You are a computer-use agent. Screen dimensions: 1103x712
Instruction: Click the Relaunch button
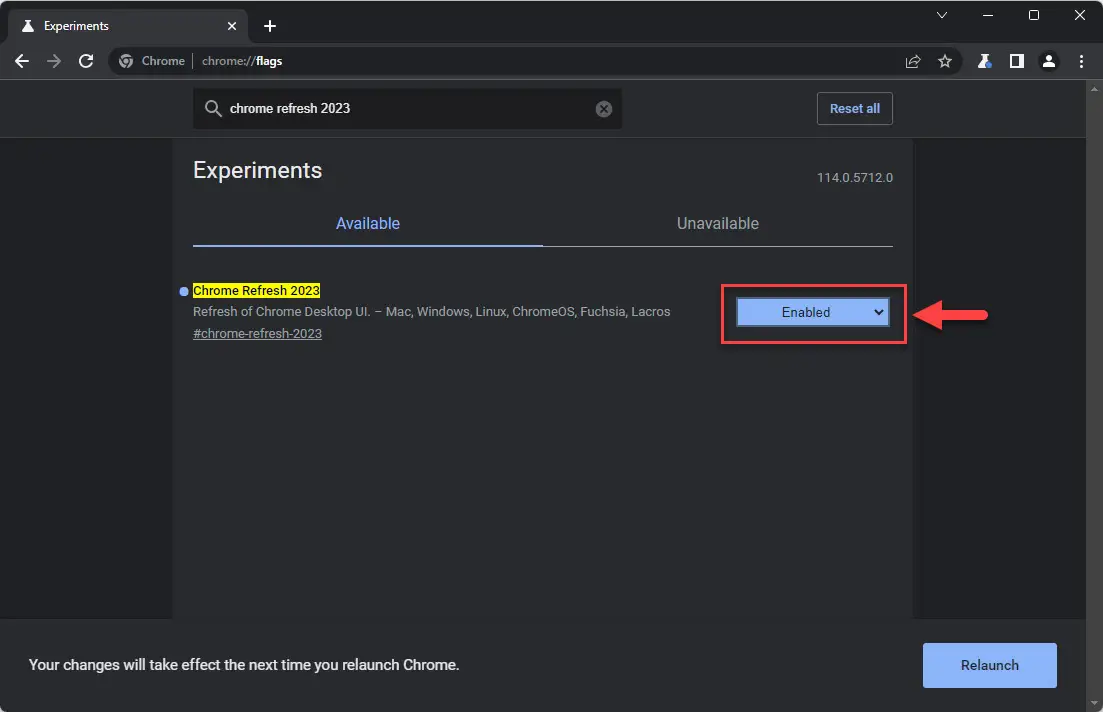click(989, 665)
